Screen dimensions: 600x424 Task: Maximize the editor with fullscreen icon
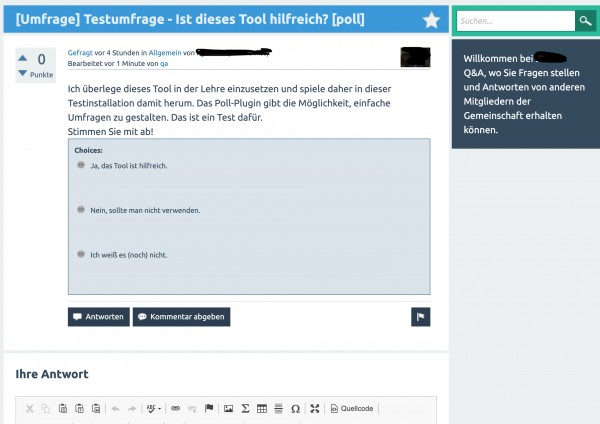pyautogui.click(x=315, y=408)
